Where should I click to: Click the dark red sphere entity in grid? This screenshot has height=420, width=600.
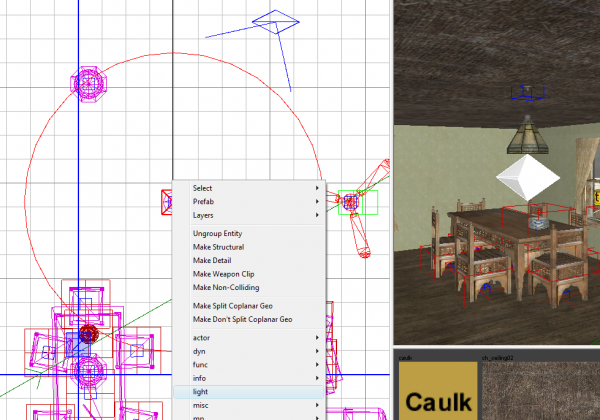pos(89,334)
